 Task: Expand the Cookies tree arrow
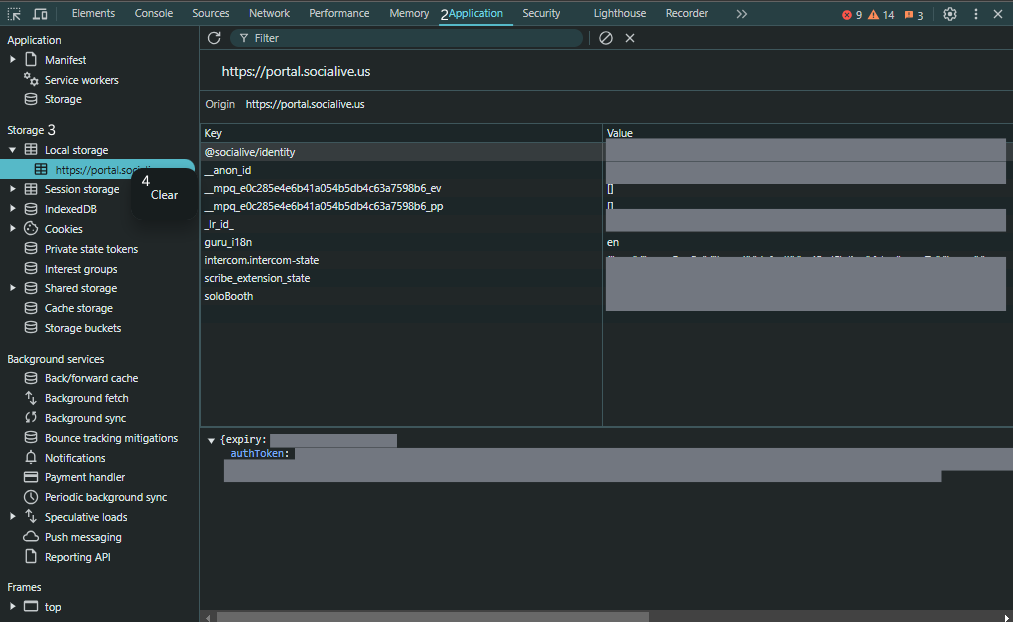(x=12, y=229)
